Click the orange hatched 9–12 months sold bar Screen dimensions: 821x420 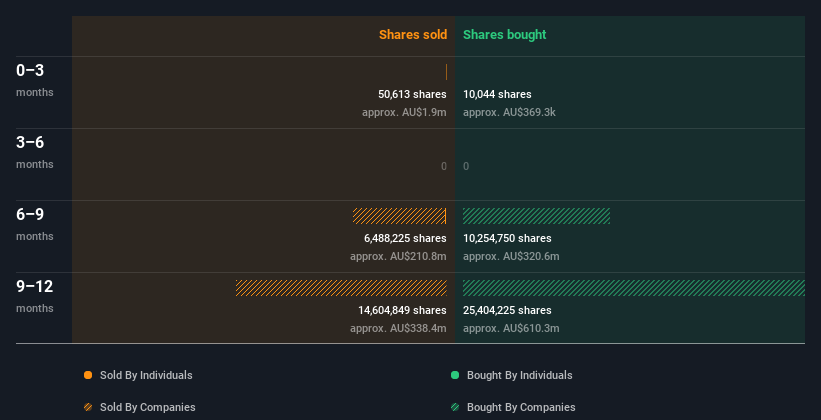pos(341,288)
